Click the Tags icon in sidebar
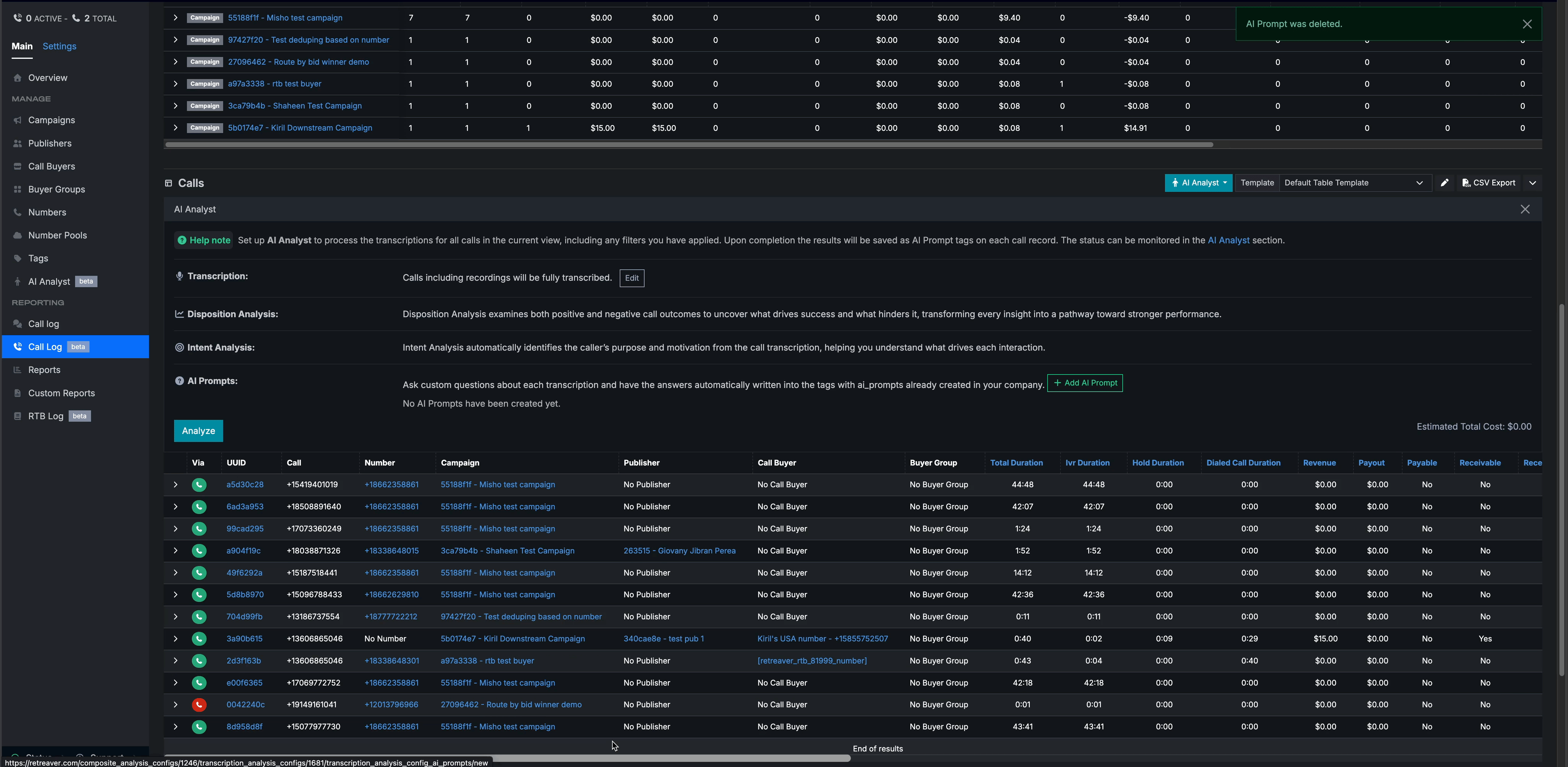Viewport: 1568px width, 767px height. pos(18,259)
